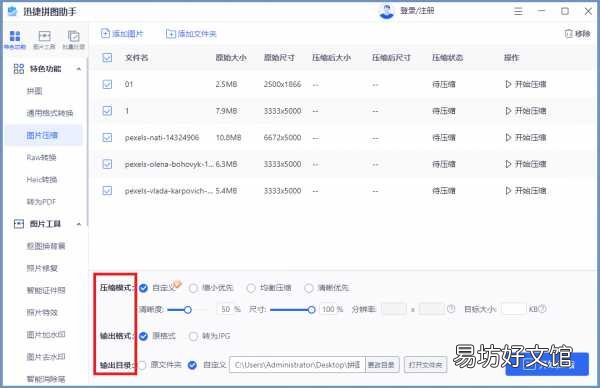
Task: Open 照片修复 in the sidebar
Action: [42, 268]
